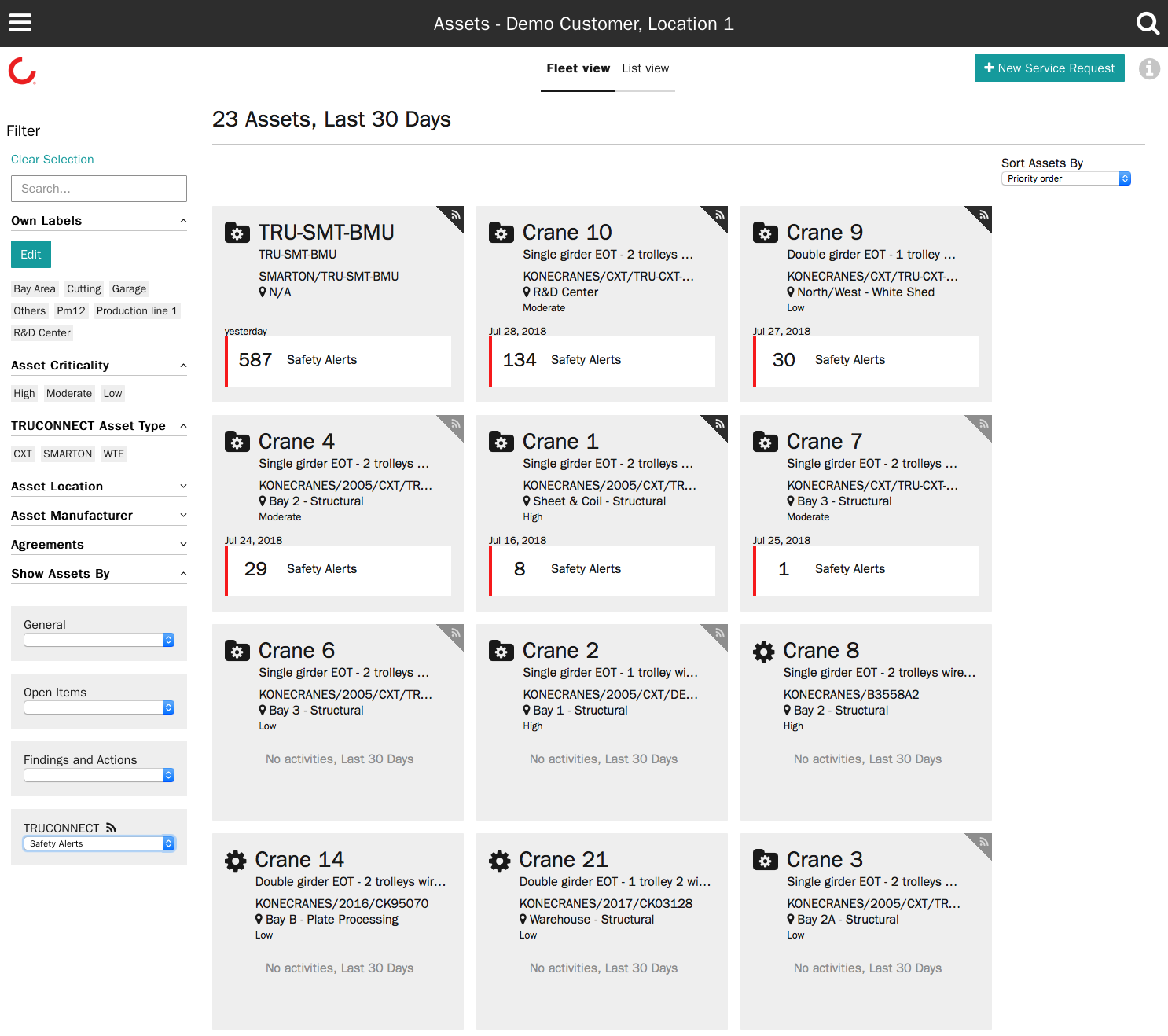
Task: Open the Crane 10 asset title
Action: [567, 233]
